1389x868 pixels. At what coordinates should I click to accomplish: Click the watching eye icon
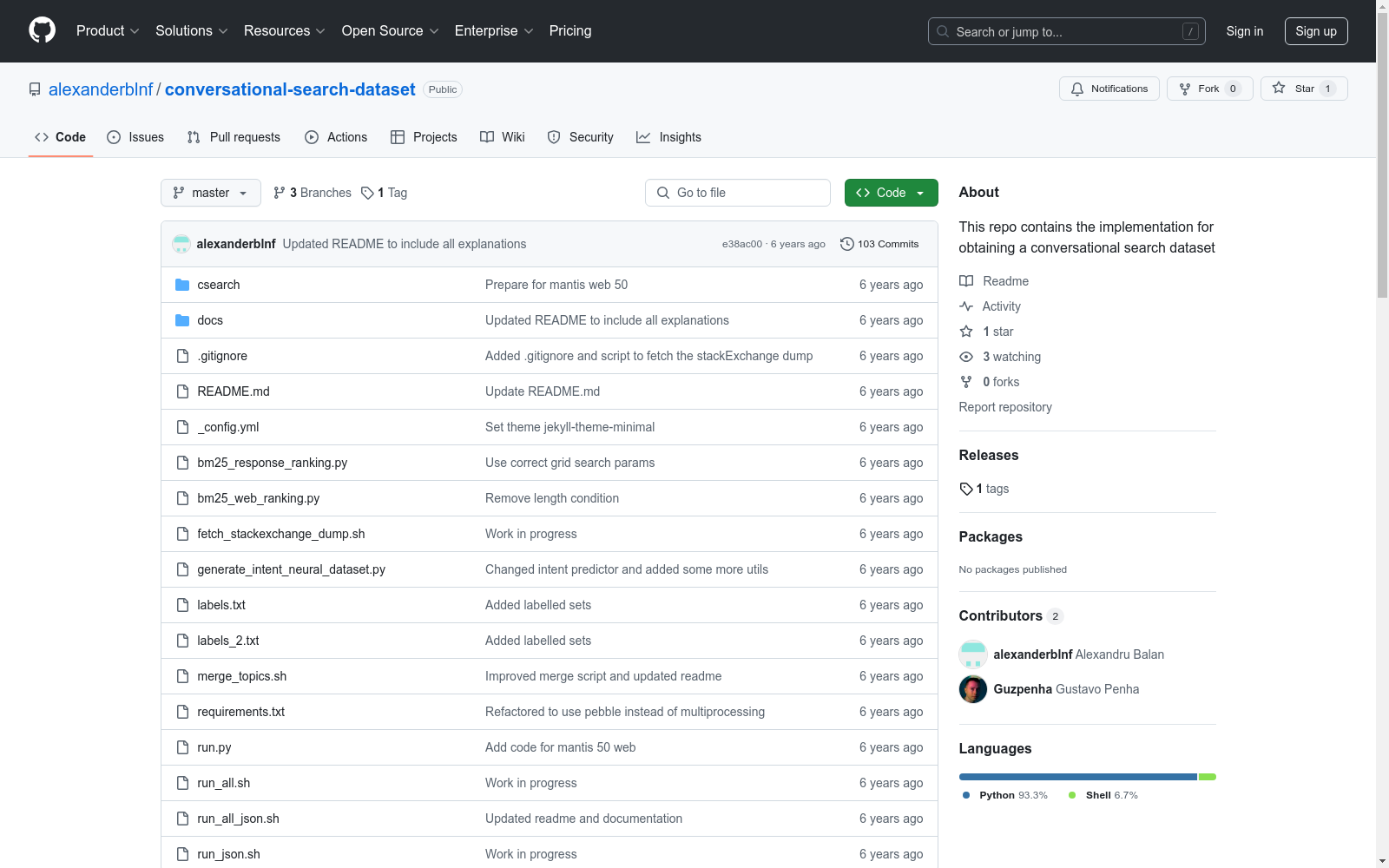click(x=966, y=357)
